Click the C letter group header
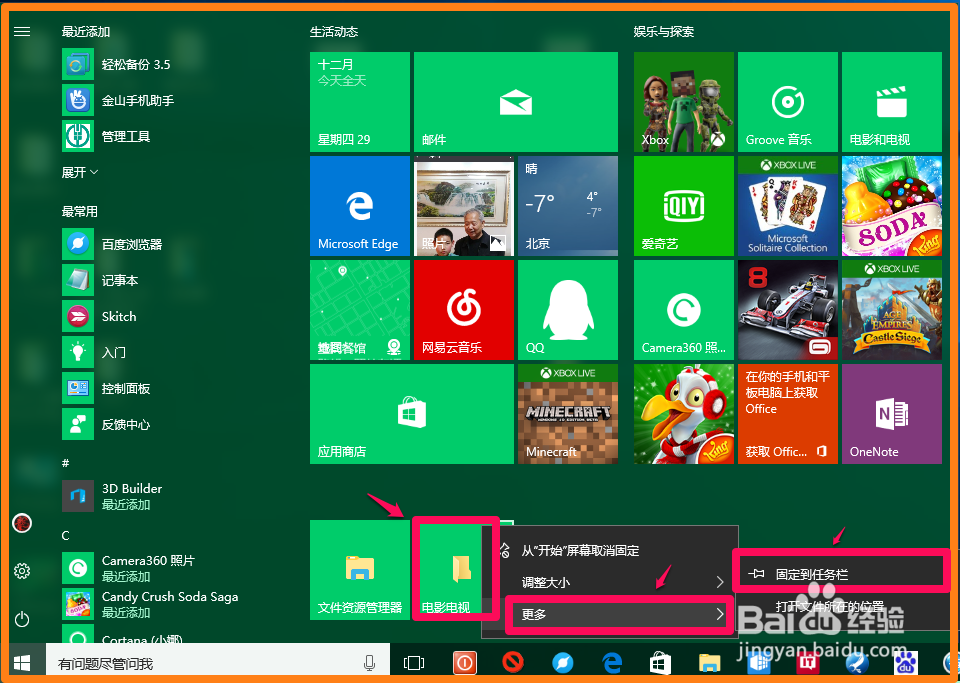Screen dimensions: 960x683 [x=66, y=536]
